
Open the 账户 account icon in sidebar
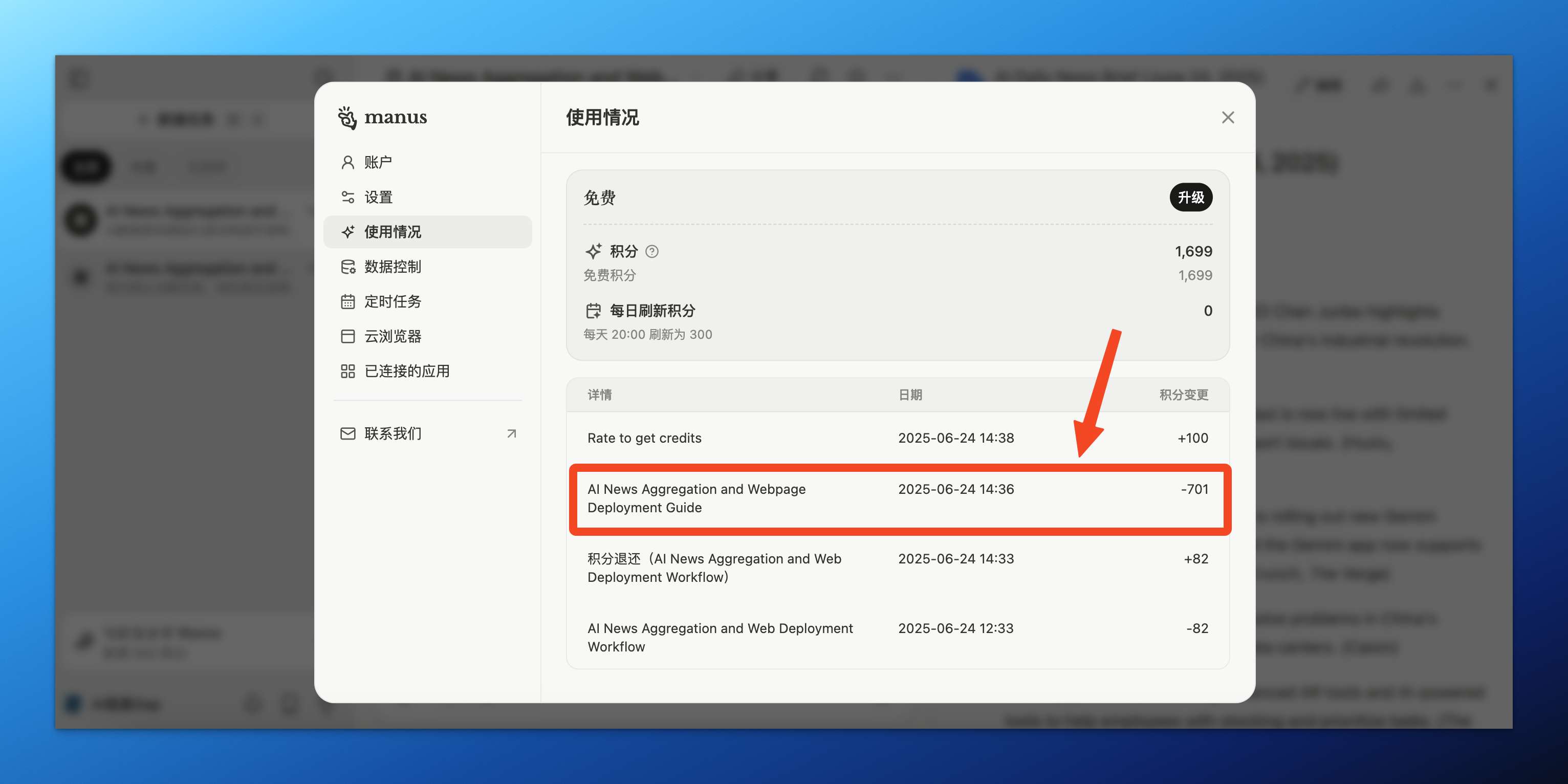[x=347, y=161]
